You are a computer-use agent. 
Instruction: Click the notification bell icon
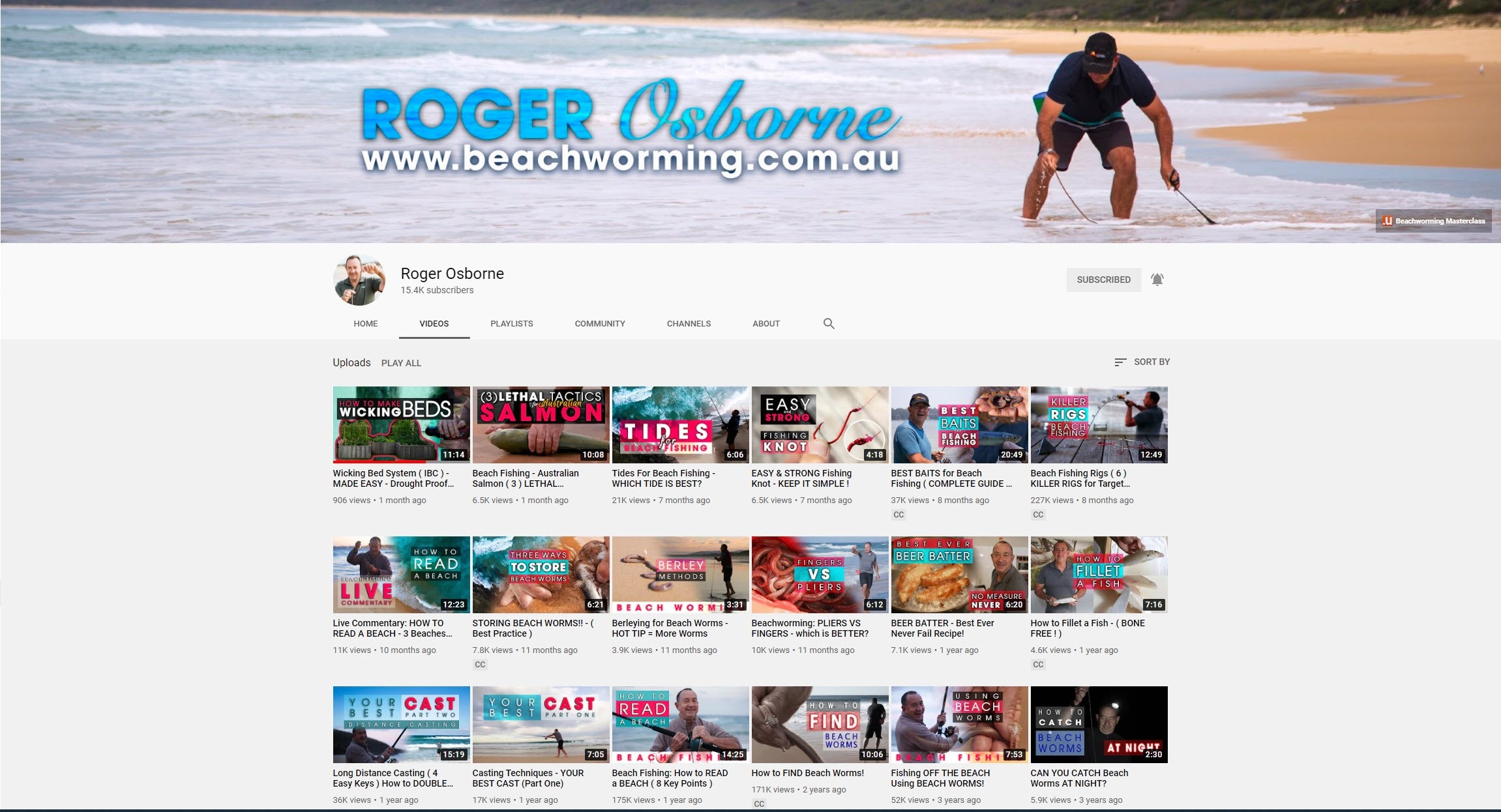click(x=1157, y=280)
